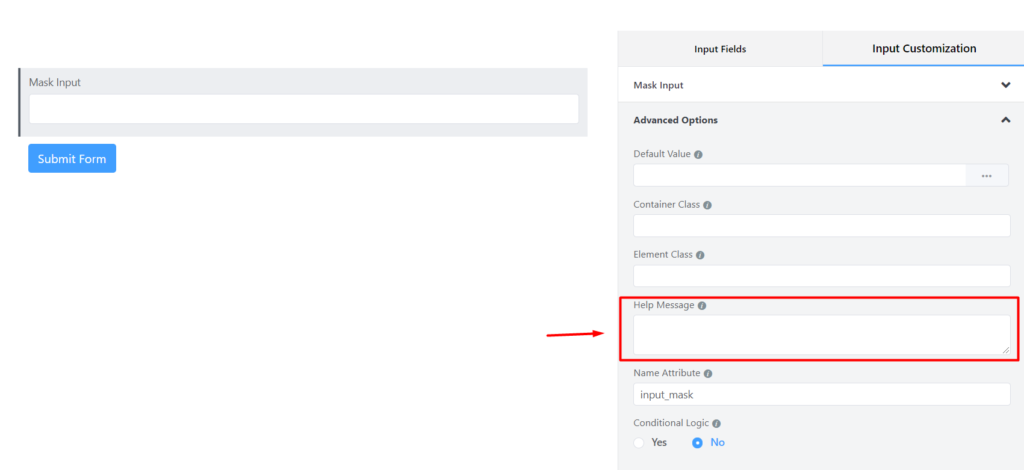Image resolution: width=1024 pixels, height=470 pixels.
Task: Select No for Conditional Logic
Action: (x=697, y=443)
